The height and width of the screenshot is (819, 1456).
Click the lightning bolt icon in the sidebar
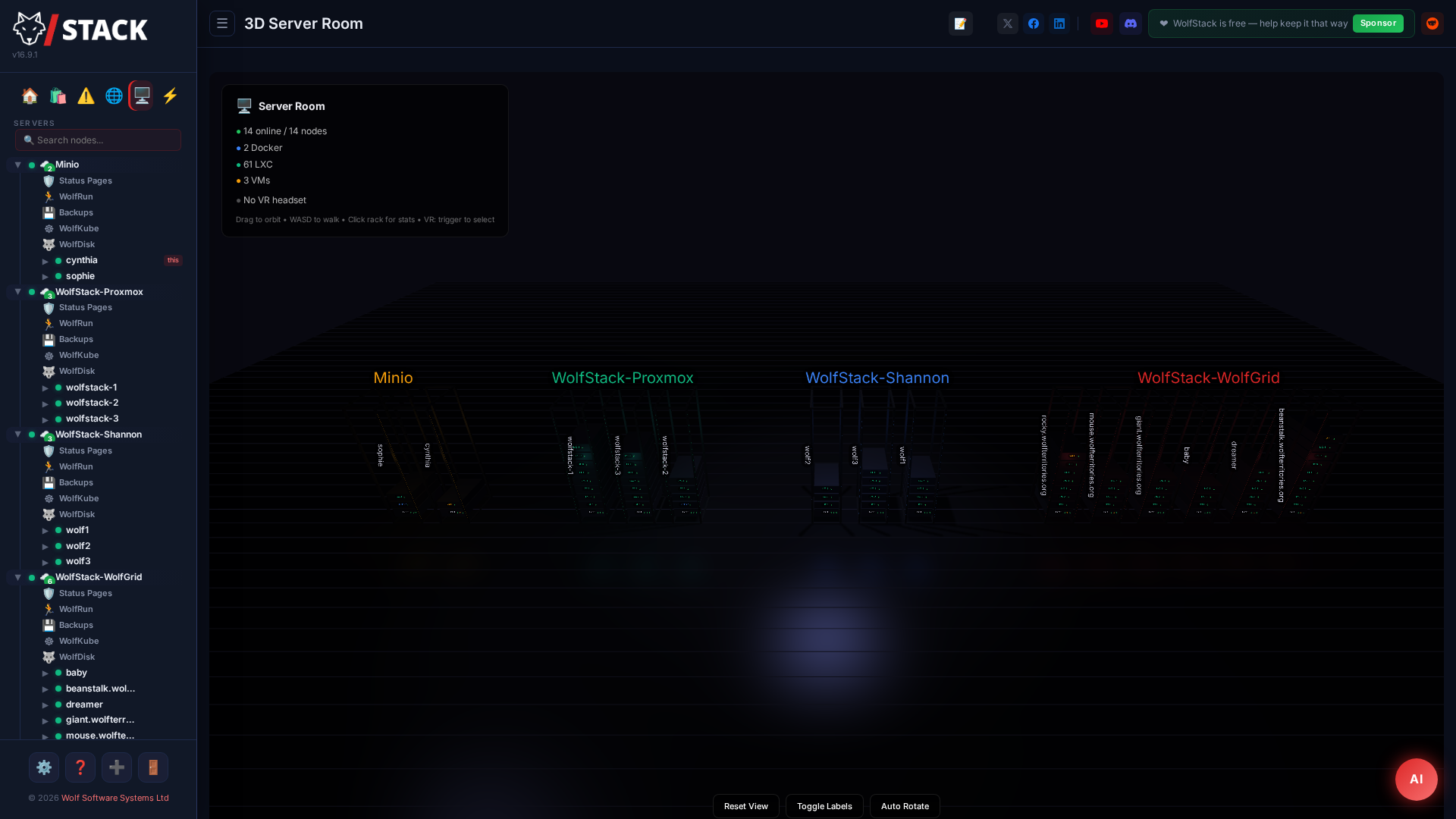170,96
